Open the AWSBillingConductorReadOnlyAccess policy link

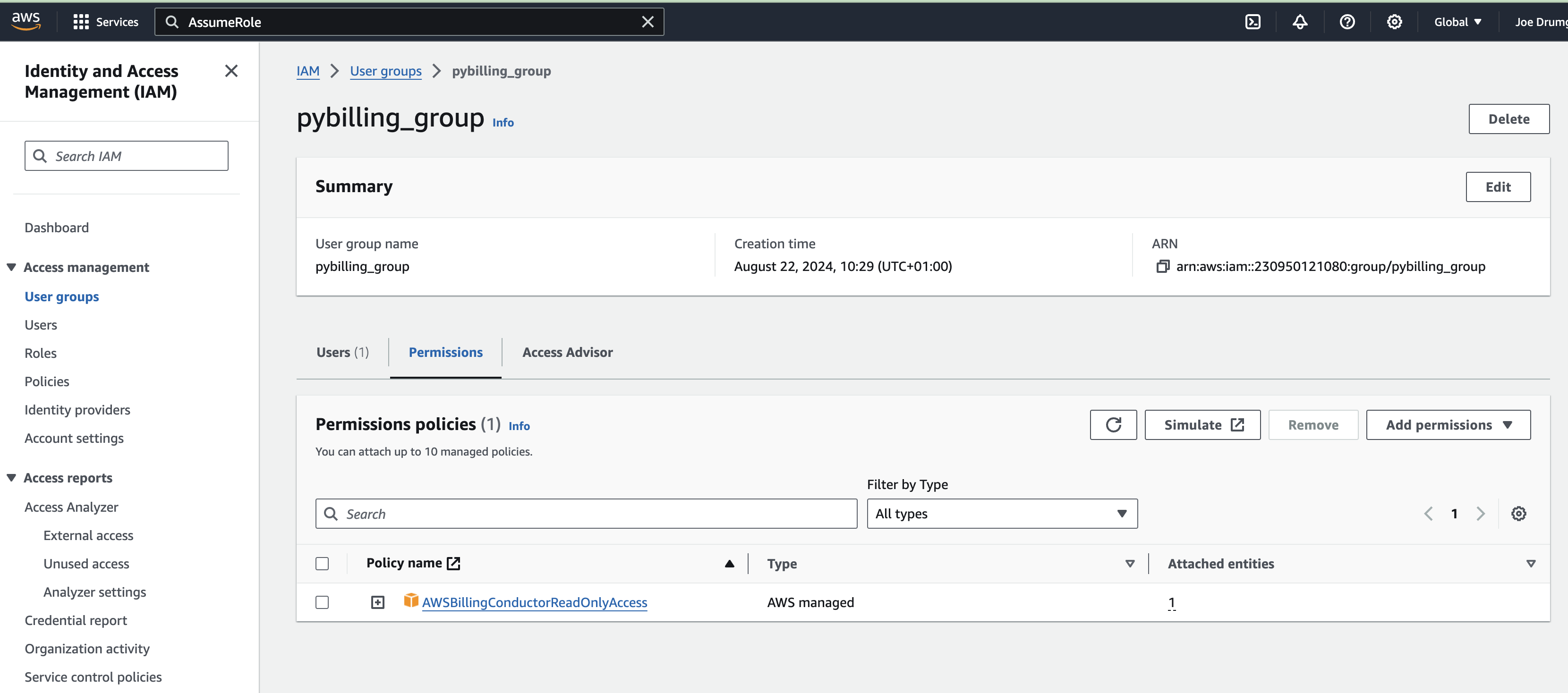click(x=535, y=602)
